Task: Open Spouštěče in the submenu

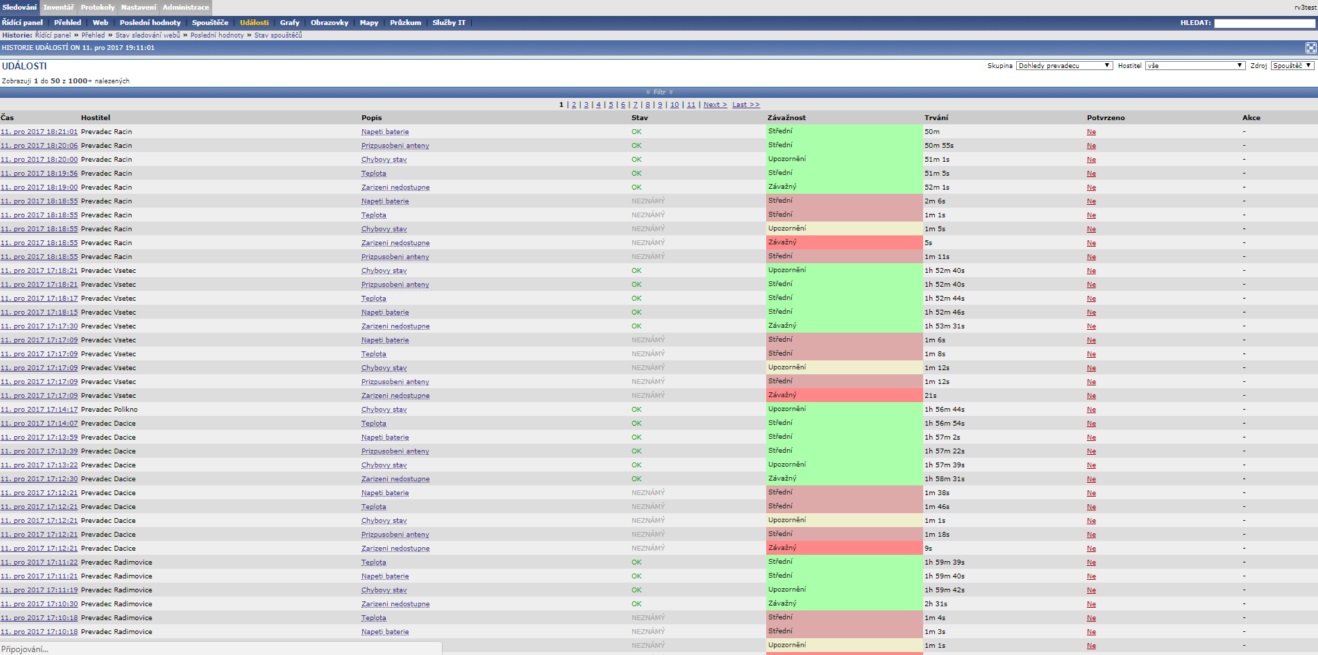Action: tap(210, 22)
